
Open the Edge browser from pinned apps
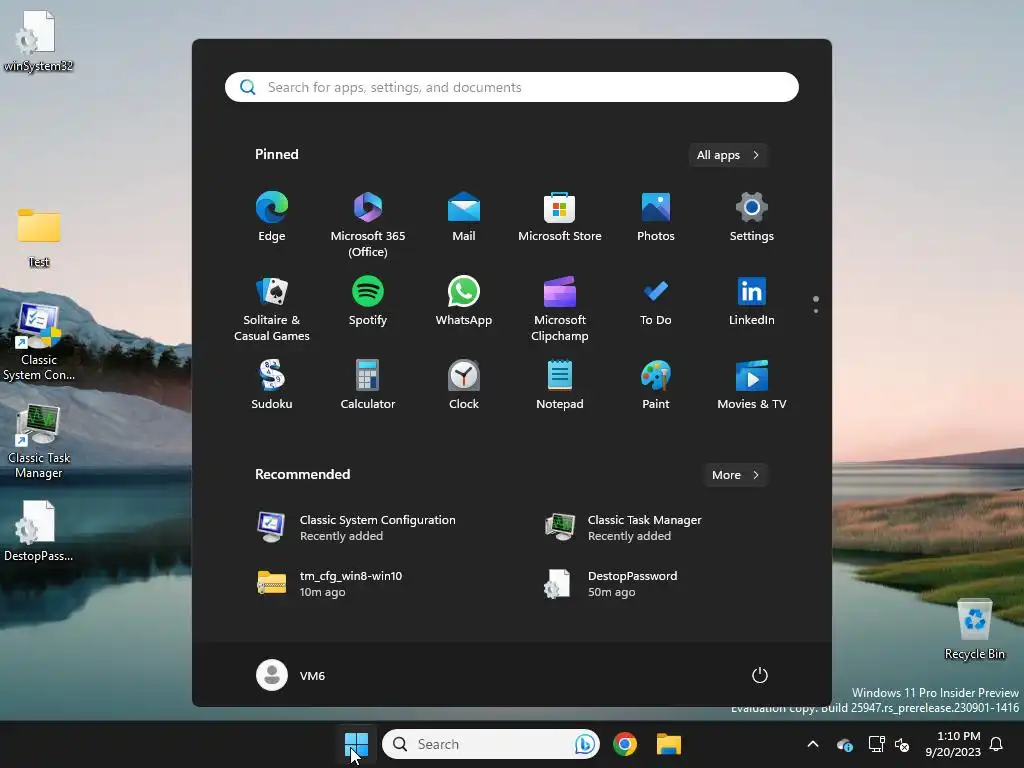click(272, 217)
